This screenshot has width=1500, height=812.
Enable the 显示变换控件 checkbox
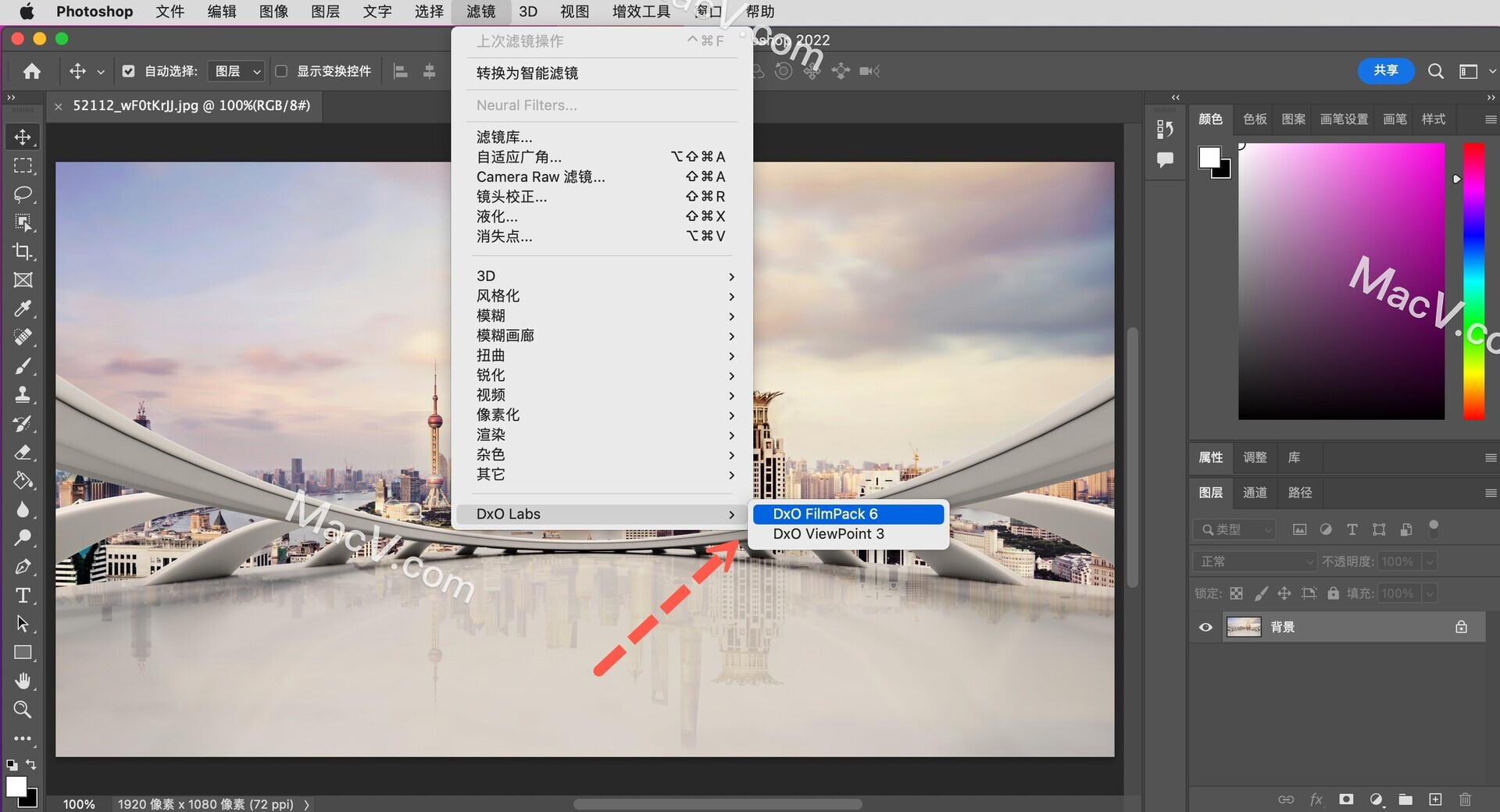[281, 71]
